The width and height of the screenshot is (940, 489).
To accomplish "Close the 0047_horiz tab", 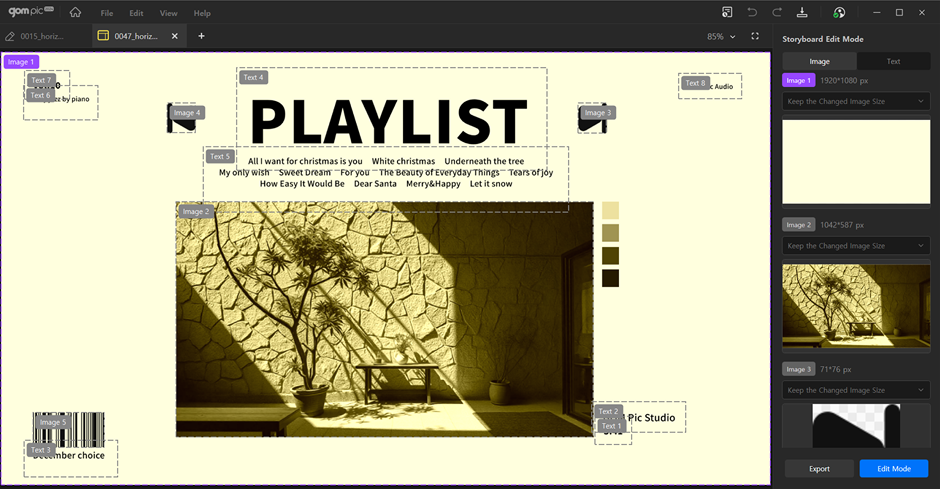I will coord(175,36).
